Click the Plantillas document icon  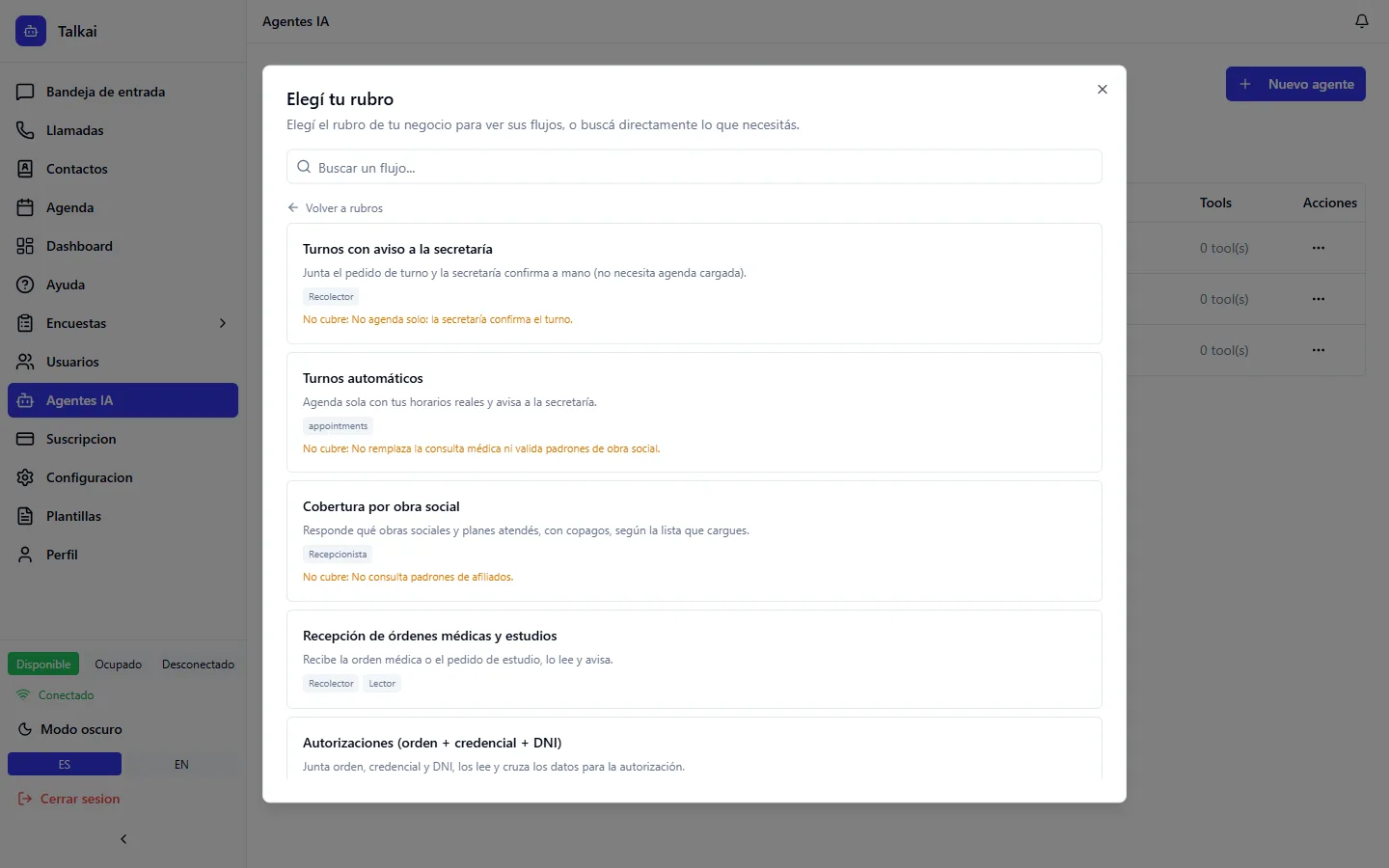pos(25,516)
